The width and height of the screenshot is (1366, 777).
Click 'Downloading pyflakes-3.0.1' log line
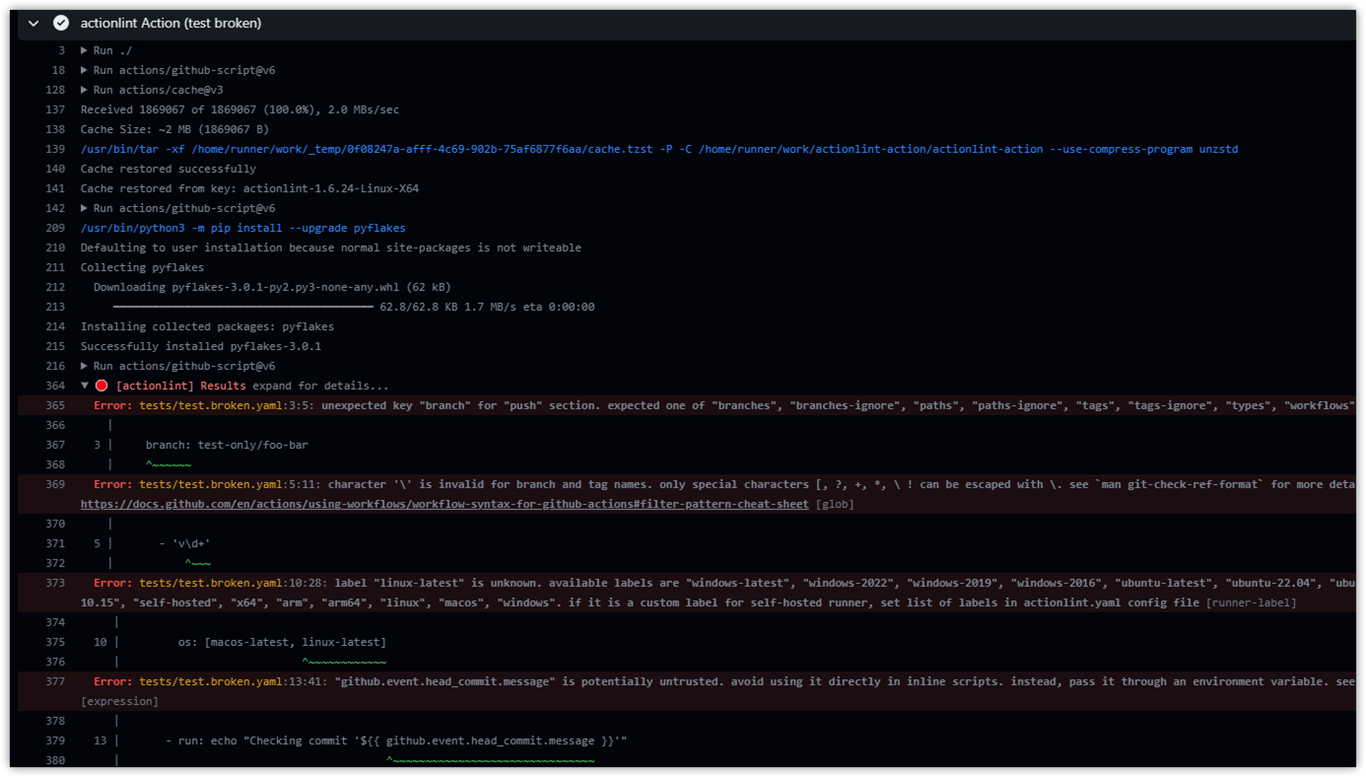point(272,288)
